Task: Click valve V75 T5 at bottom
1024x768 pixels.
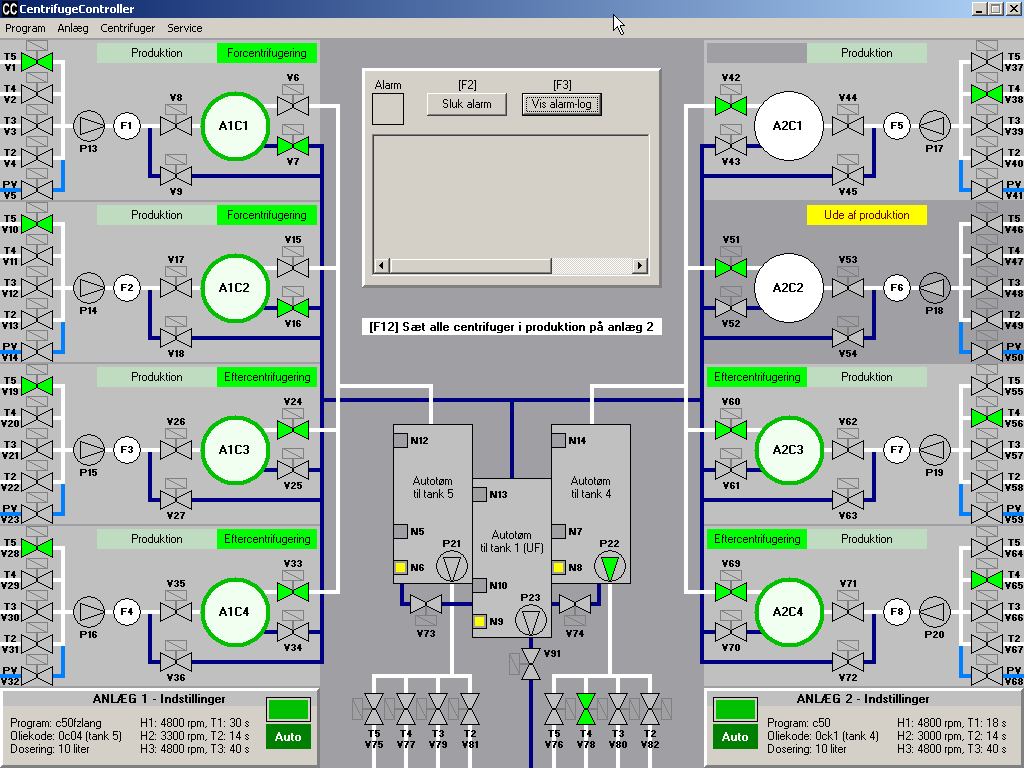Action: click(x=374, y=709)
